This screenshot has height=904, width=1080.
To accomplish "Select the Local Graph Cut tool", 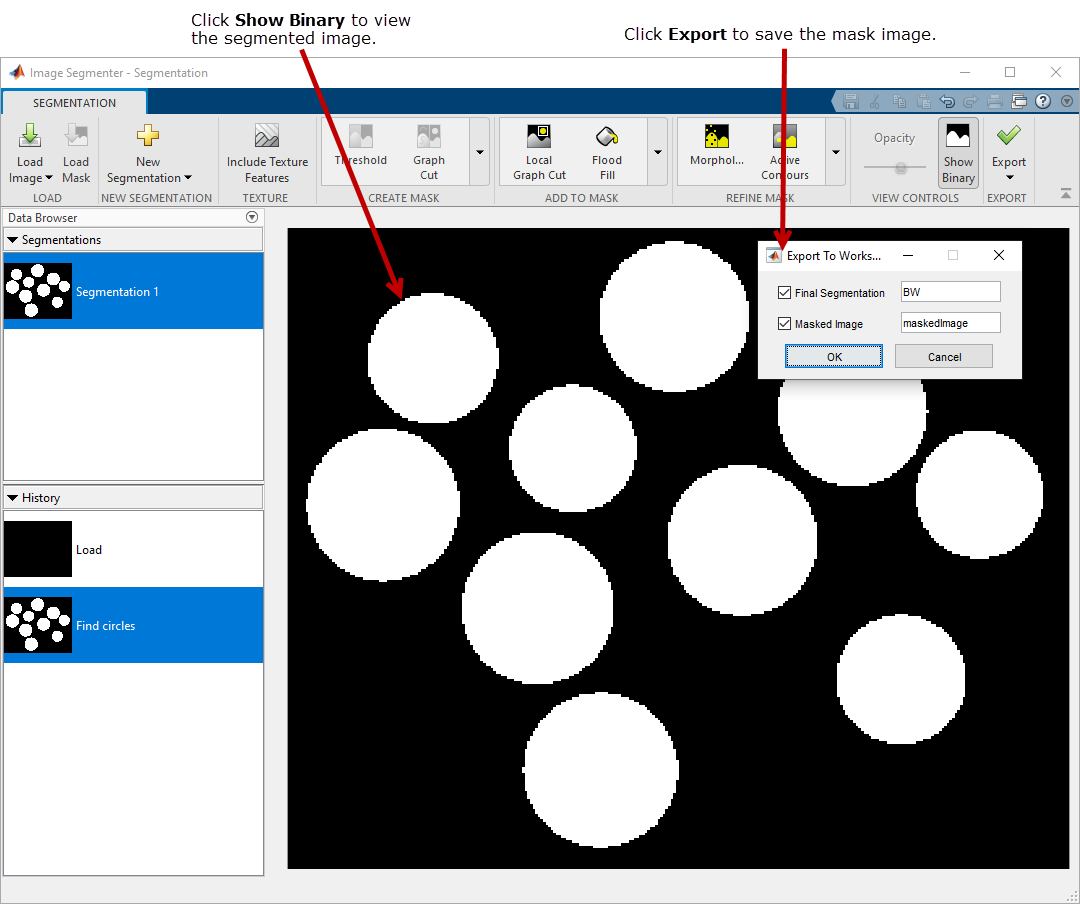I will [539, 152].
